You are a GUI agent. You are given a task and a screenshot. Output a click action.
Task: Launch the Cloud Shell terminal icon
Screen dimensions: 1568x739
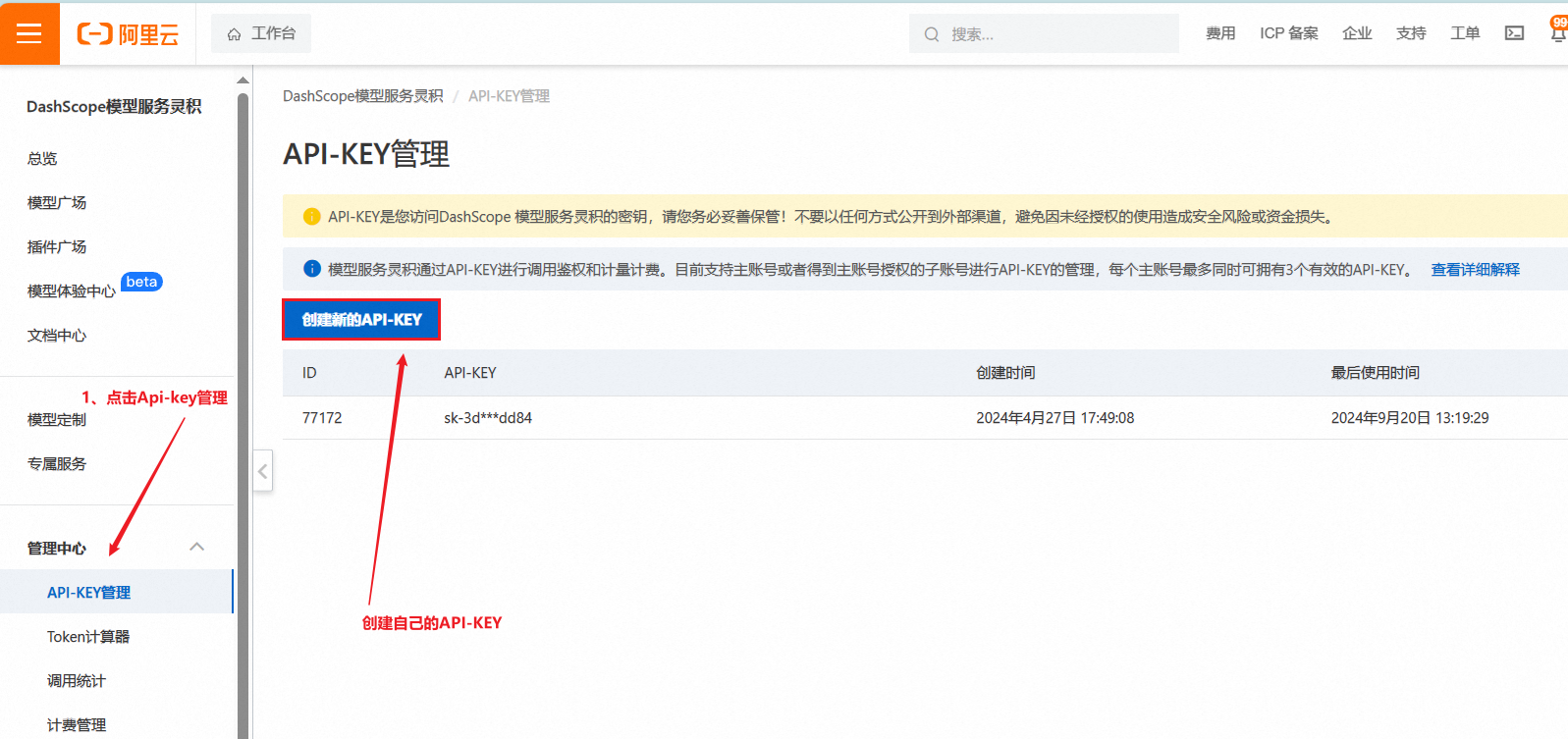[1515, 33]
